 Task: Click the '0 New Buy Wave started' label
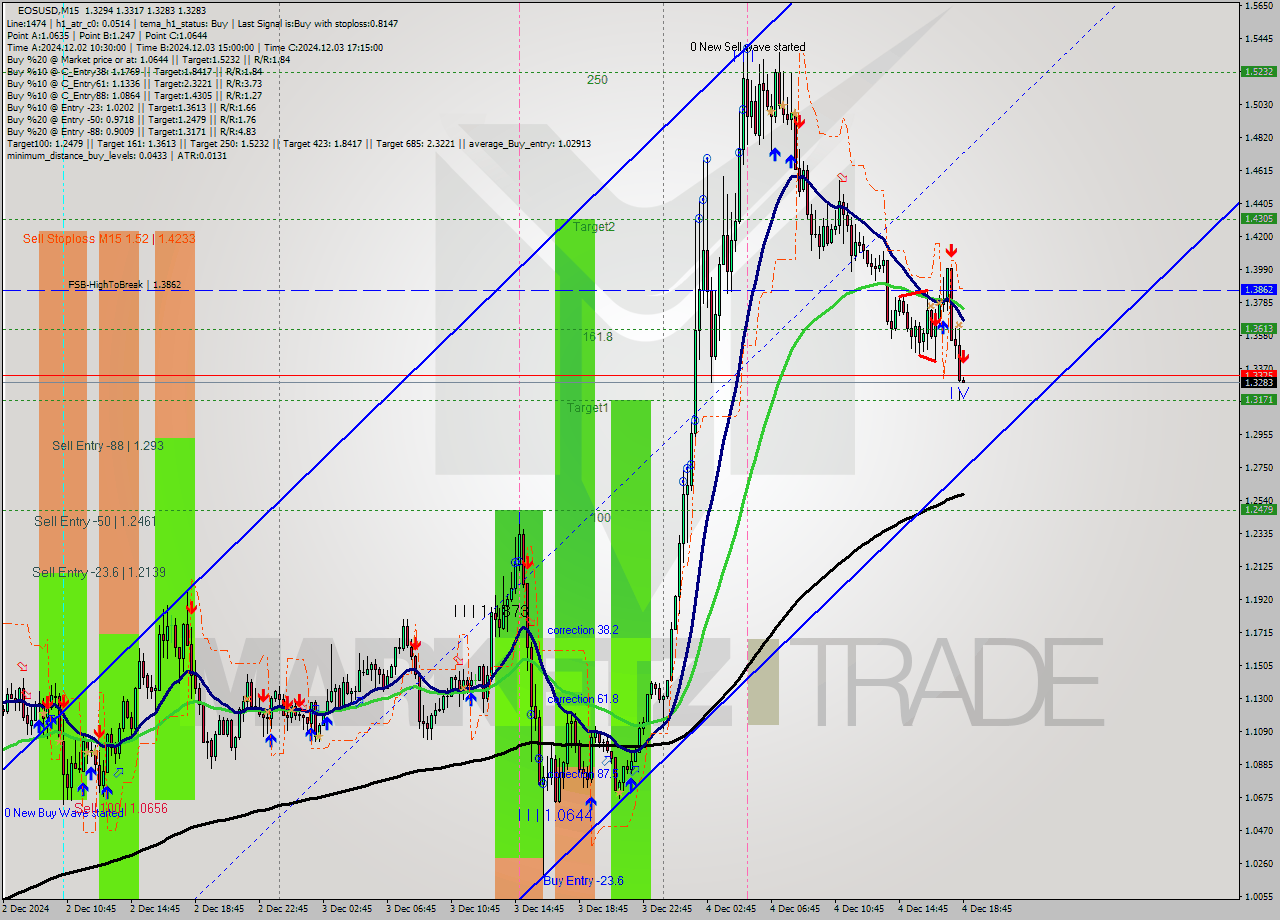point(62,812)
